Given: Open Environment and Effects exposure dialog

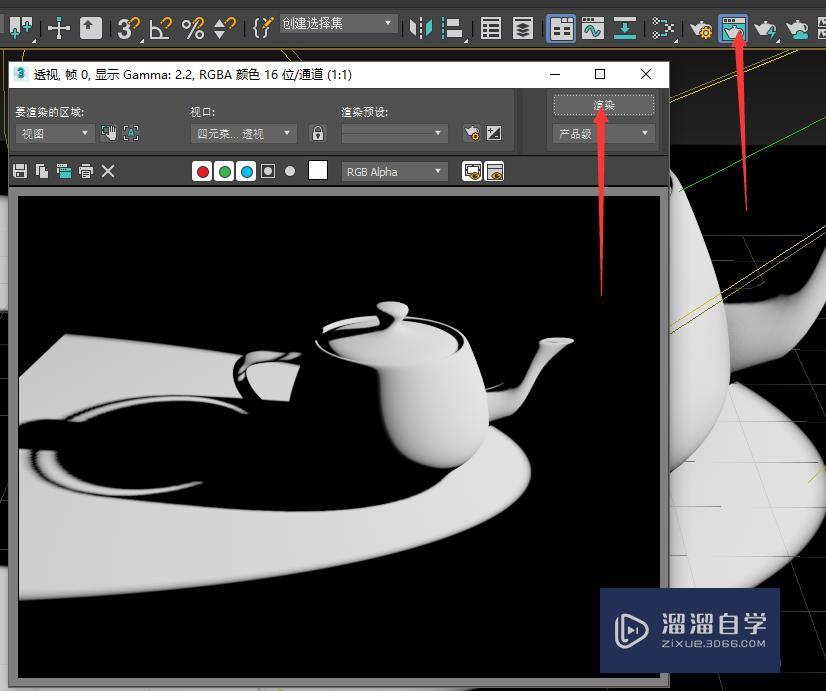Looking at the screenshot, I should (x=494, y=133).
